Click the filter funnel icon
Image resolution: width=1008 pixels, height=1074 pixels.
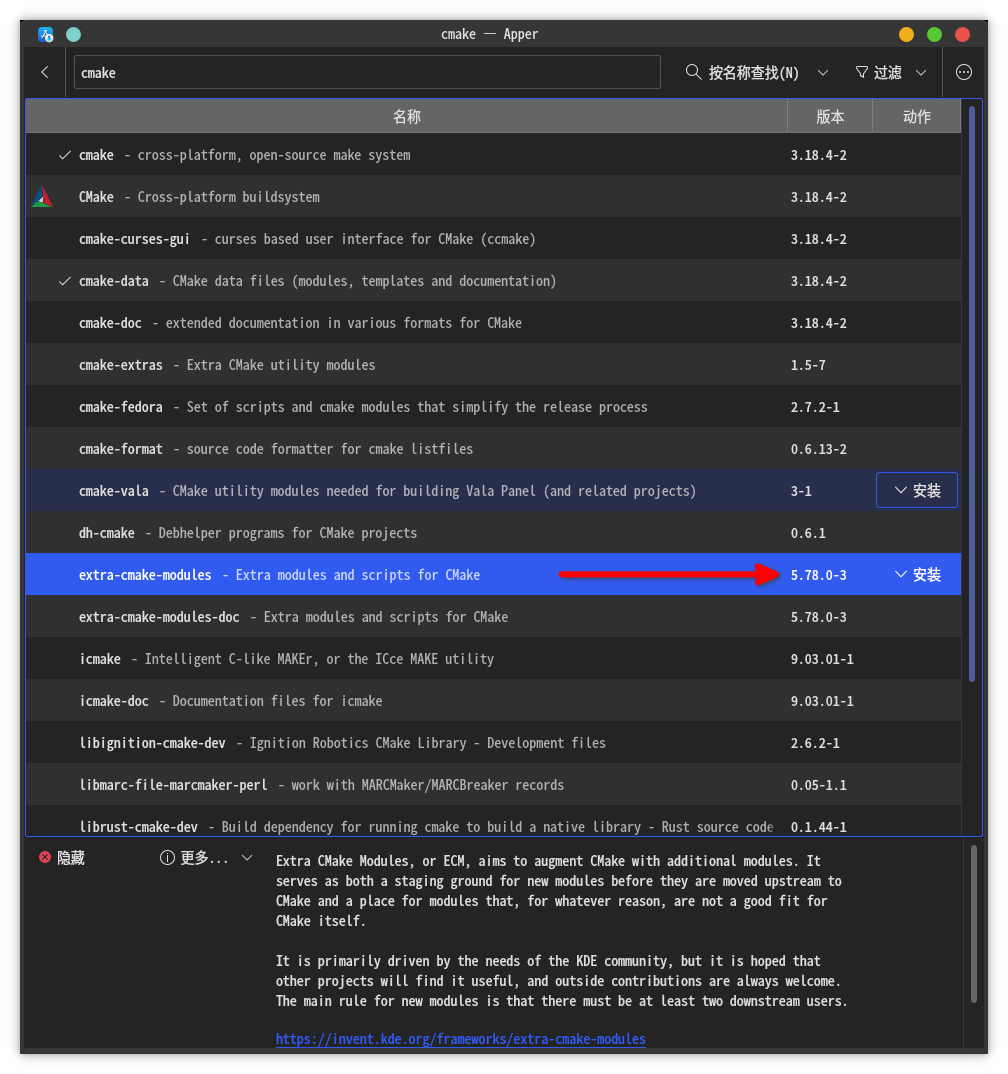coord(862,72)
